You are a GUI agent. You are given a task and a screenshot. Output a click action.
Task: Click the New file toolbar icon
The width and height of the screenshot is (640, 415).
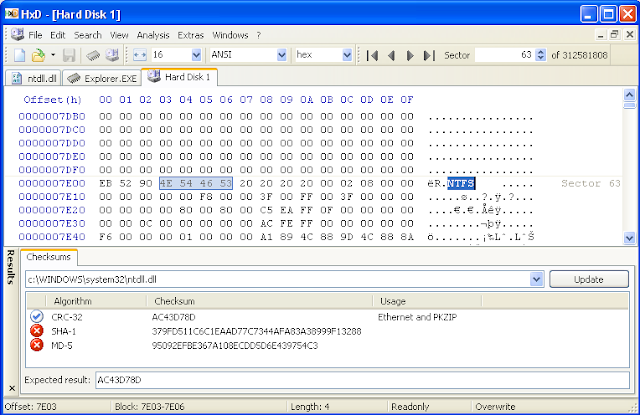click(x=19, y=55)
